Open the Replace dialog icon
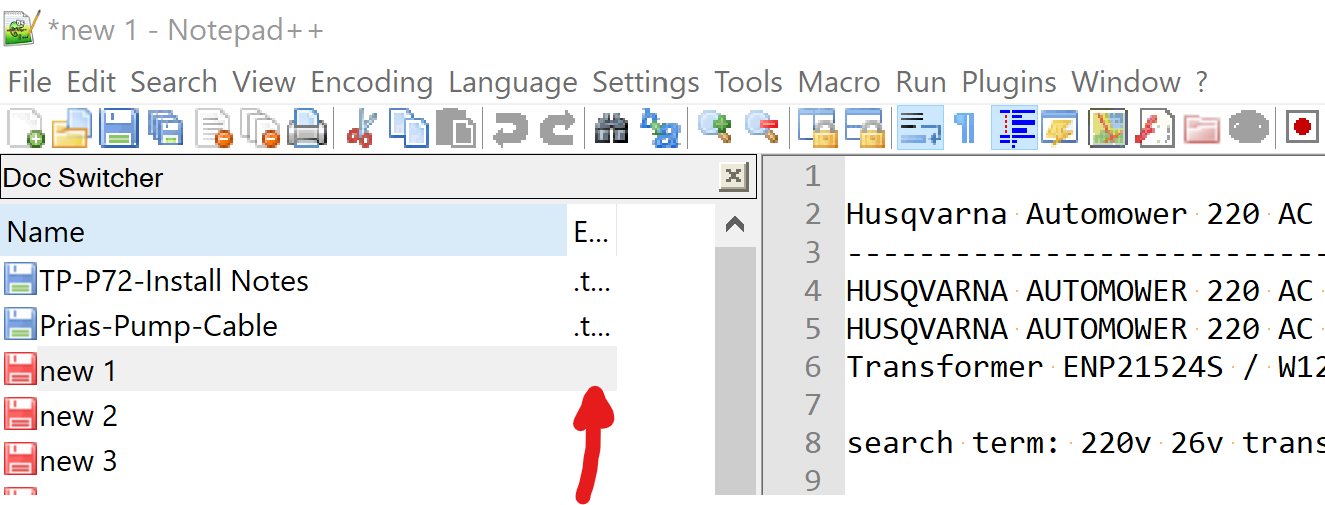The height and width of the screenshot is (505, 1325). 659,128
